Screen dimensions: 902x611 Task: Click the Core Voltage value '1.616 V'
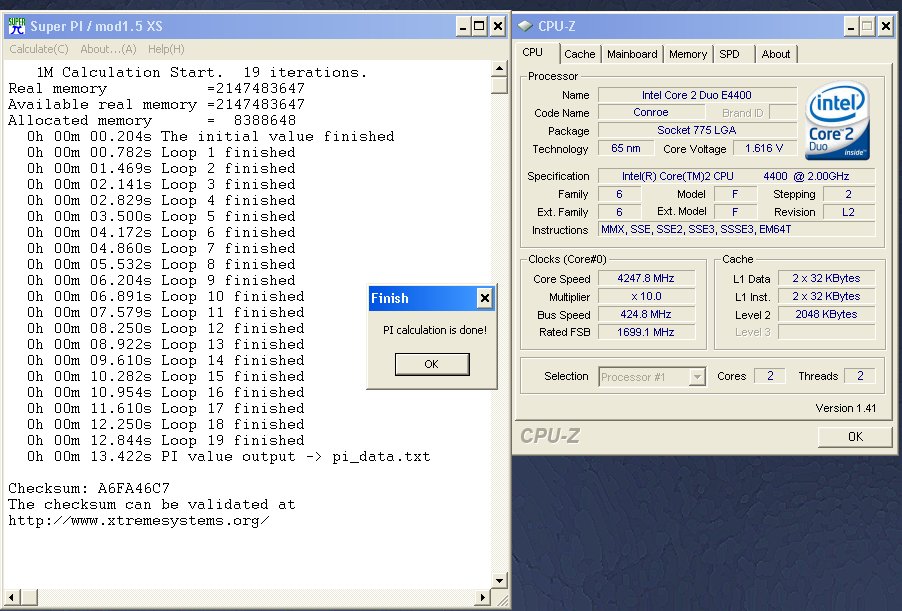[764, 148]
